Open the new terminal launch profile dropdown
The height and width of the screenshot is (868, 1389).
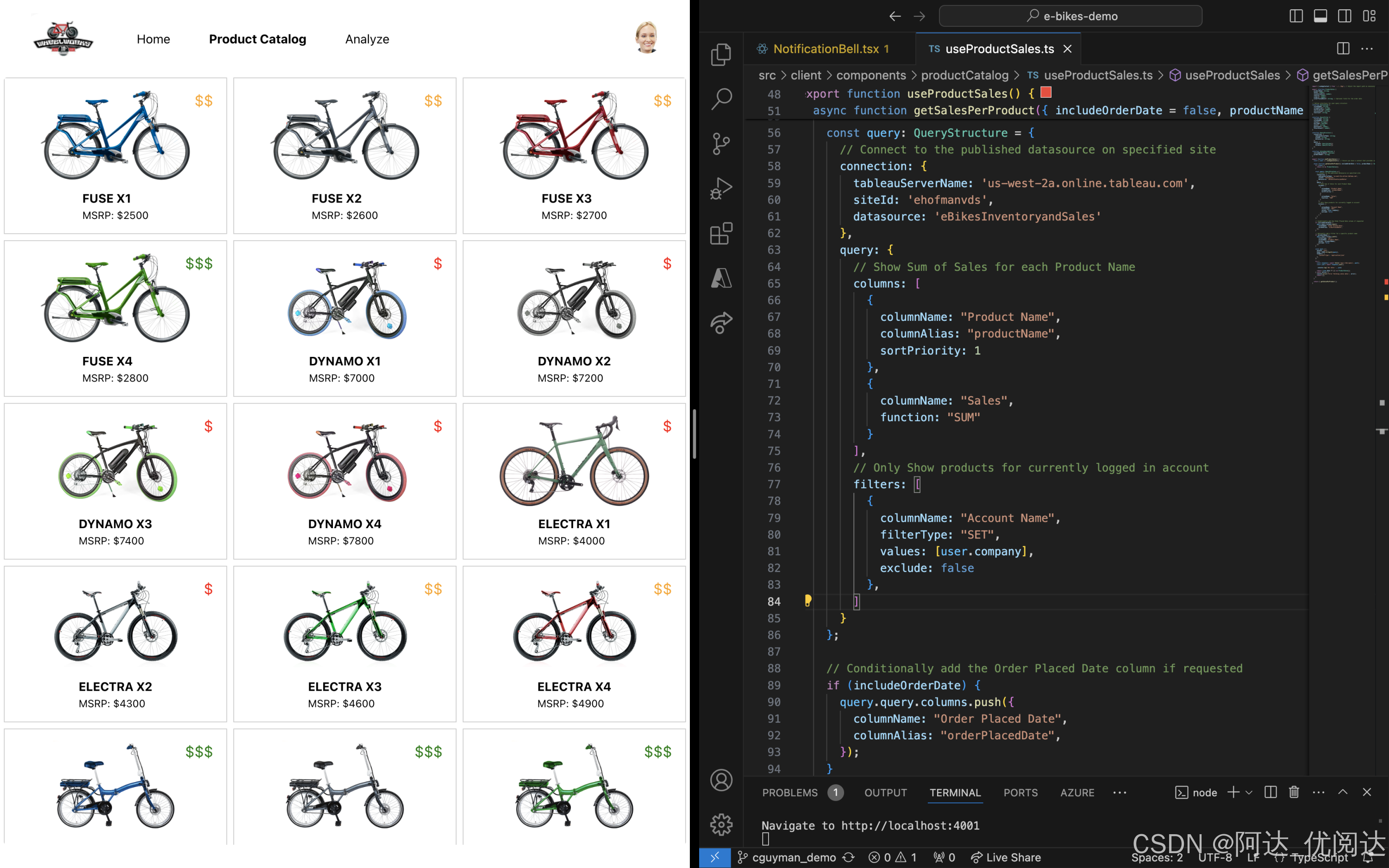pos(1249,792)
